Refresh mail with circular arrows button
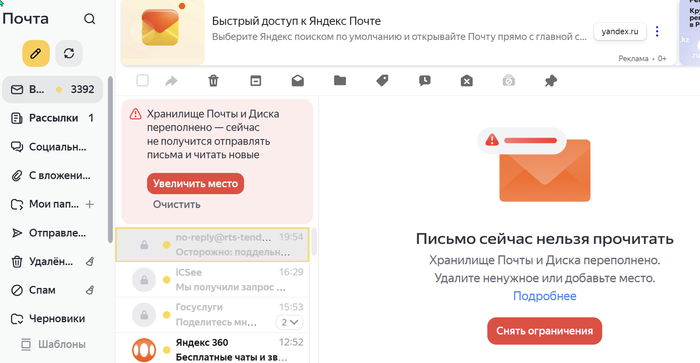Viewport: 700px width, 363px height. [69, 54]
